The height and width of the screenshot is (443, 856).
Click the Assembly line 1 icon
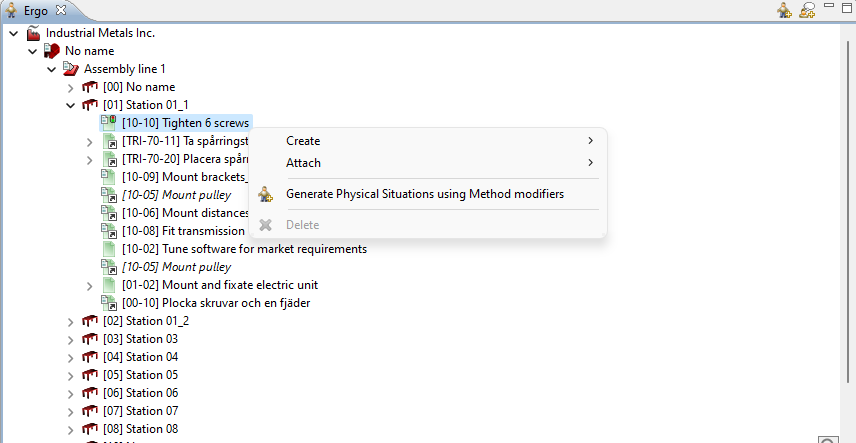click(x=71, y=69)
